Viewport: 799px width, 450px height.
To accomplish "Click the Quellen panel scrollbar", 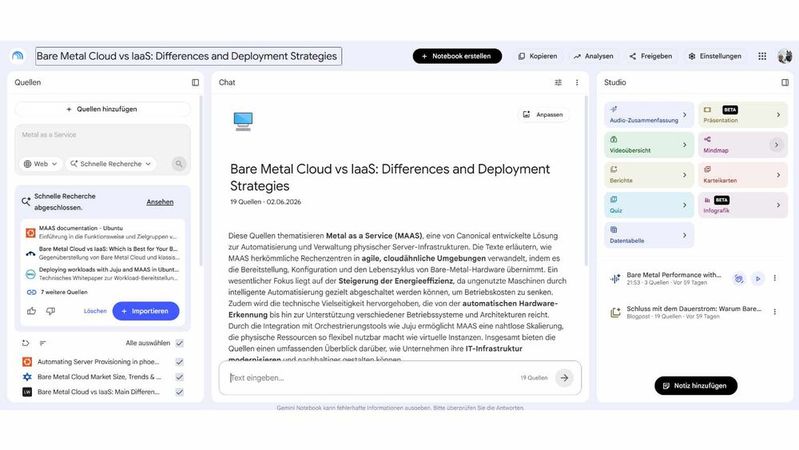I will 200,181.
